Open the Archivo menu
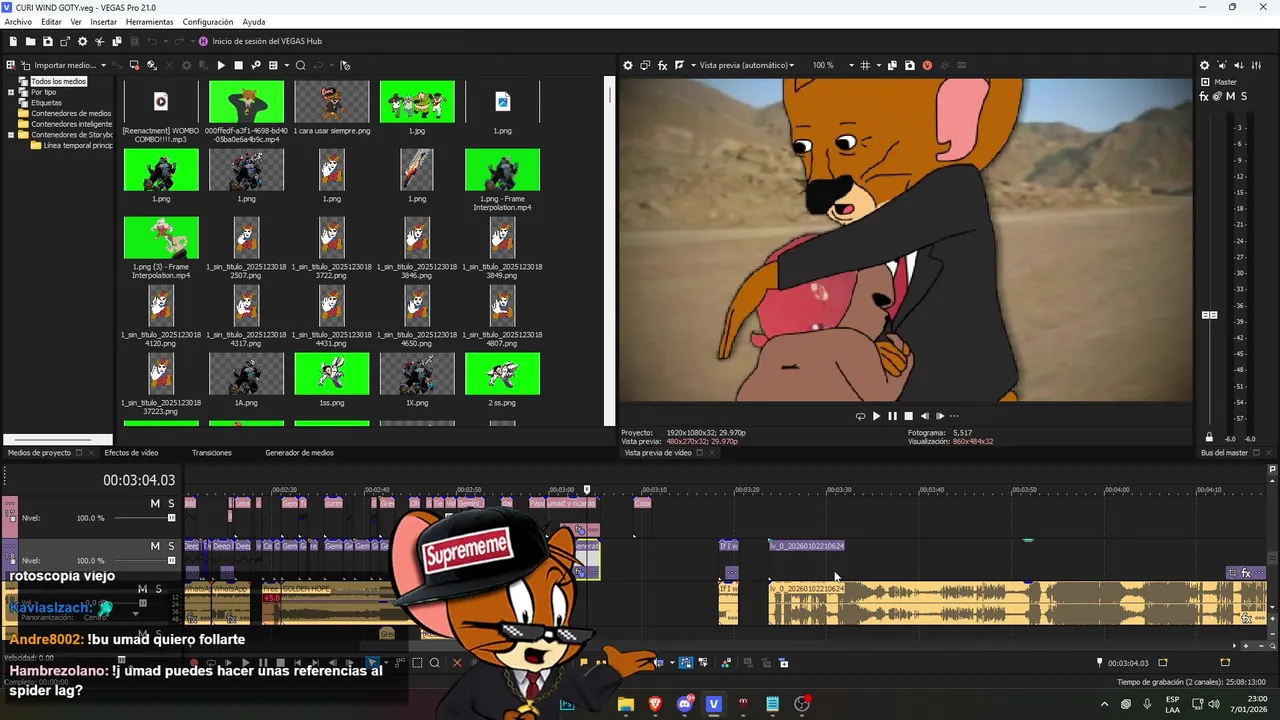The image size is (1280, 720). (18, 22)
